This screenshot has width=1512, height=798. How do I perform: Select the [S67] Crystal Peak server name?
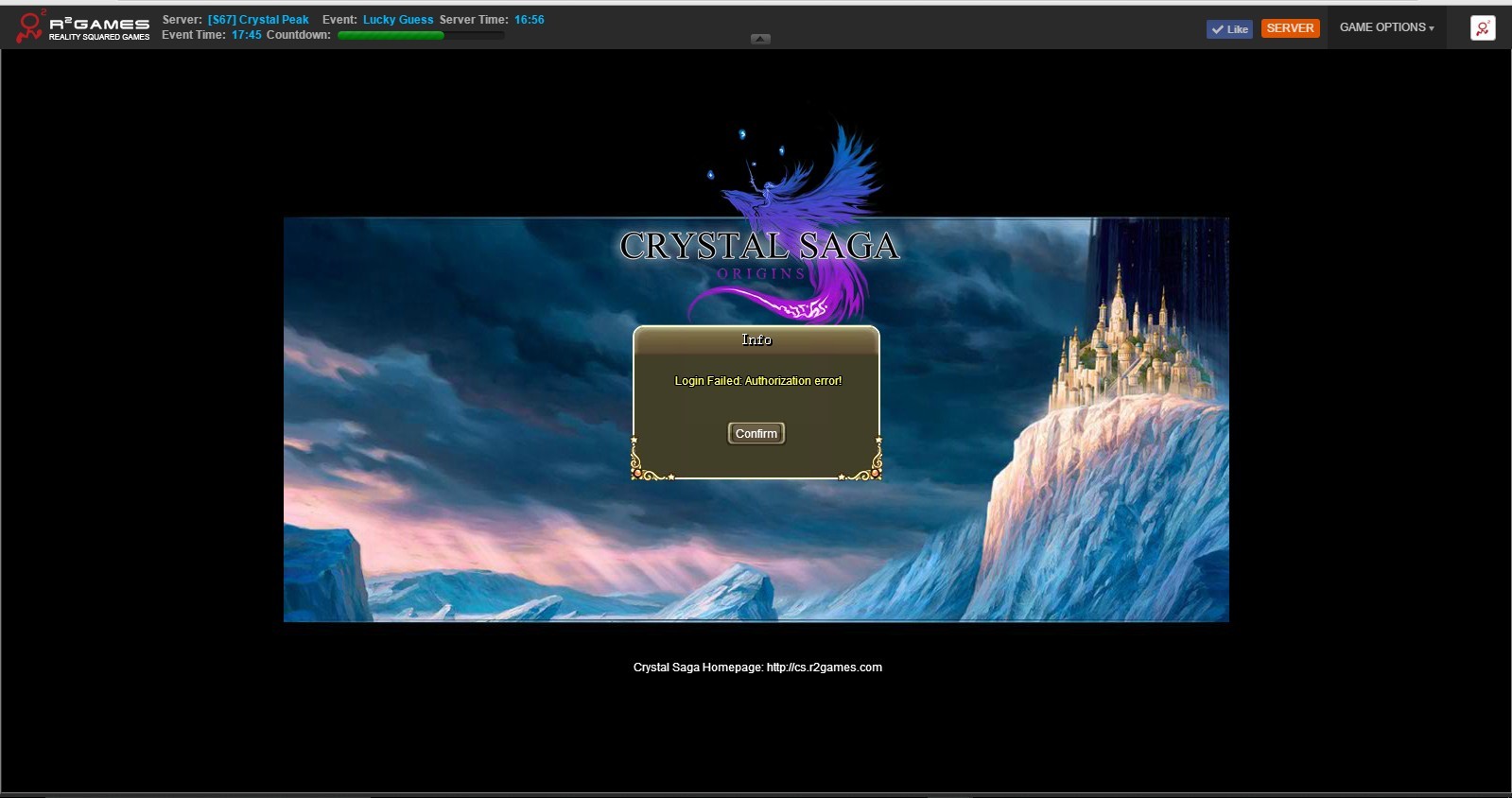pyautogui.click(x=258, y=20)
